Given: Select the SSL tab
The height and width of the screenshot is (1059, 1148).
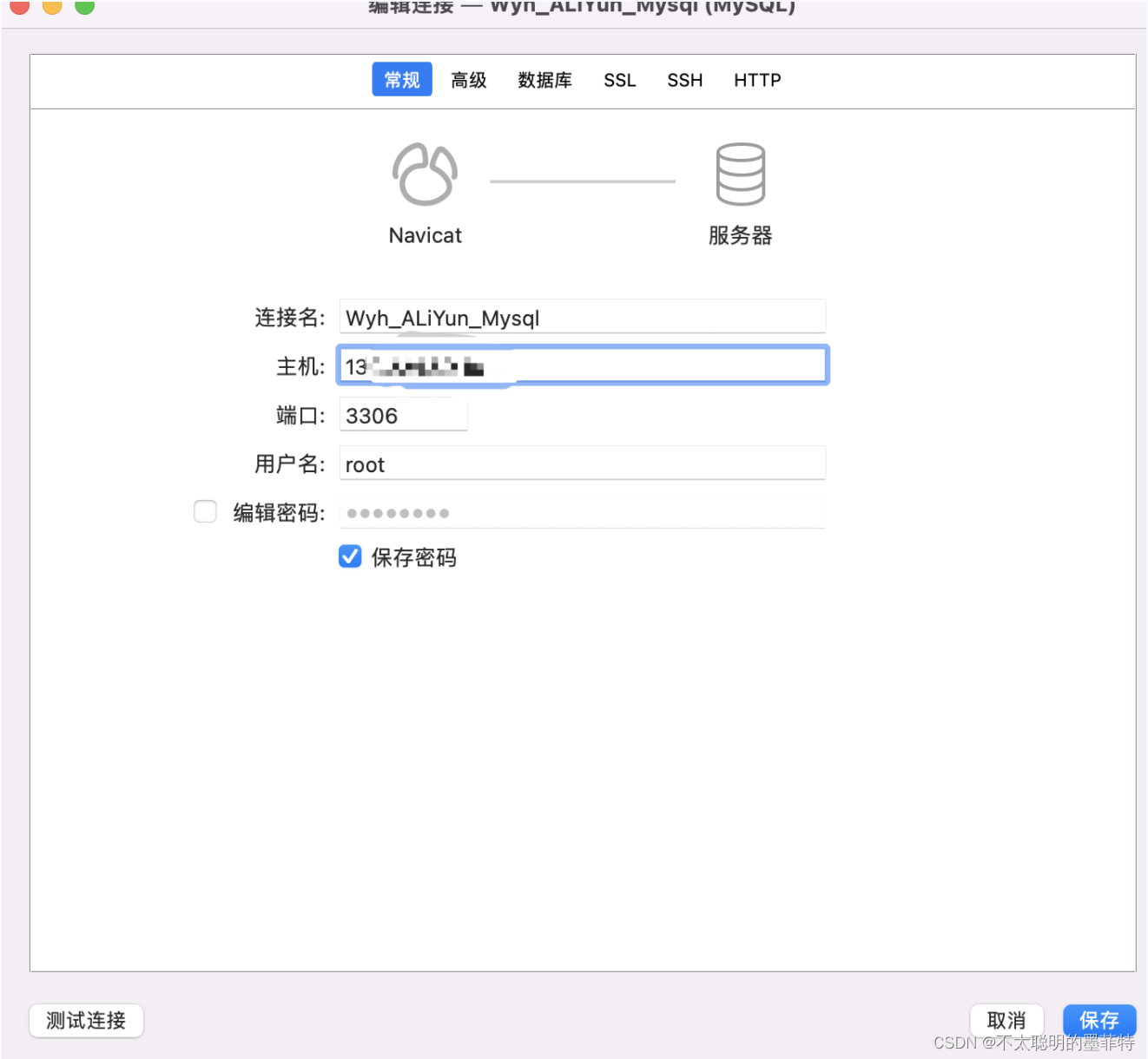Looking at the screenshot, I should click(x=620, y=80).
